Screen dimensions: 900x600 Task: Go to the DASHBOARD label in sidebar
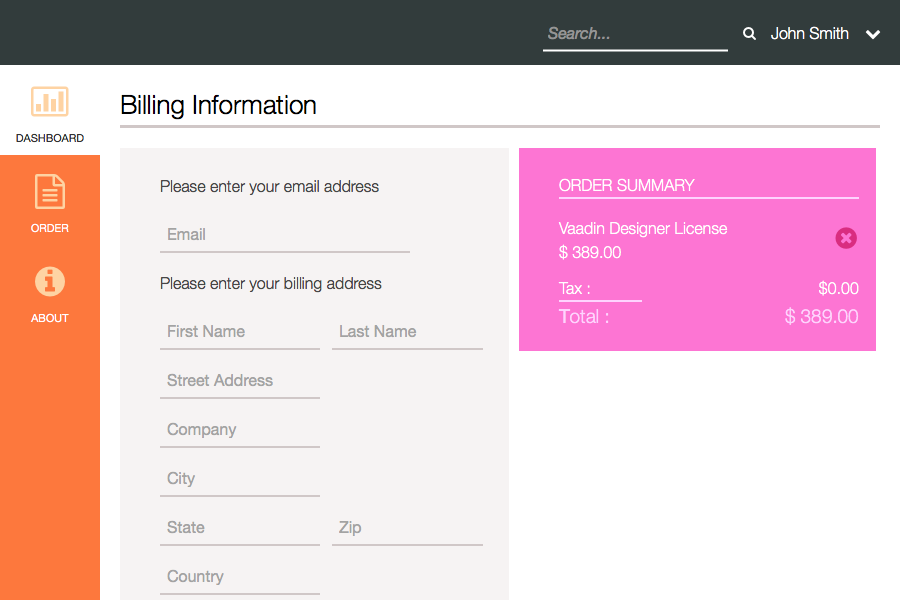(x=50, y=138)
